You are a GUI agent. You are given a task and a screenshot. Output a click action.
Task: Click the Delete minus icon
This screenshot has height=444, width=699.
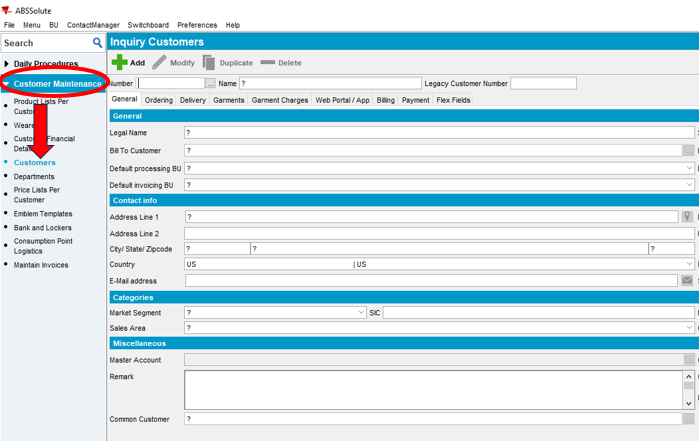[x=267, y=63]
